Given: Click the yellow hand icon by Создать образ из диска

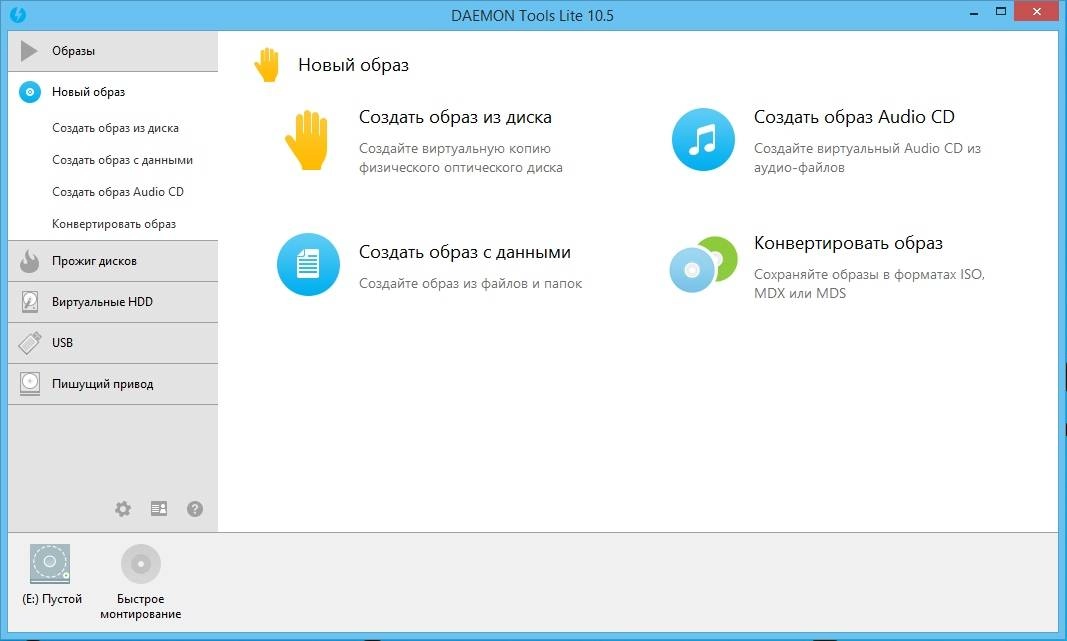Looking at the screenshot, I should click(x=308, y=139).
